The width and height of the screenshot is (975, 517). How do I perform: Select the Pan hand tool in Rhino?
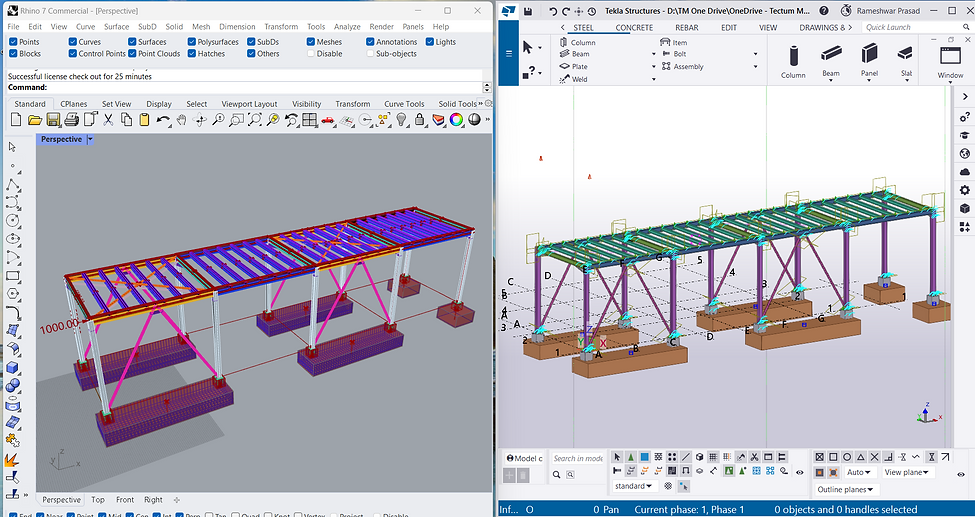click(x=182, y=119)
